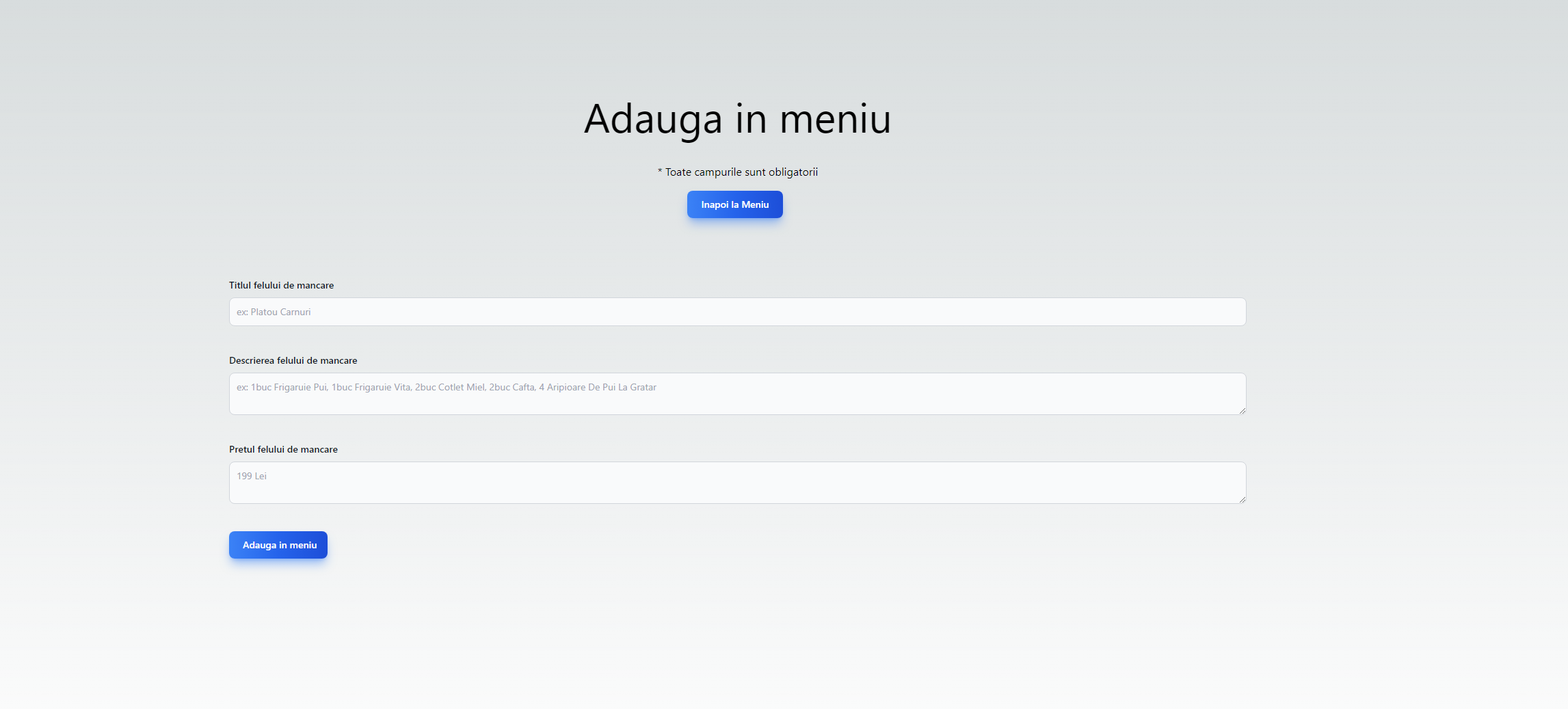Click inside the Titlul felului de mancare field
Screen dimensions: 1568x709
click(737, 312)
